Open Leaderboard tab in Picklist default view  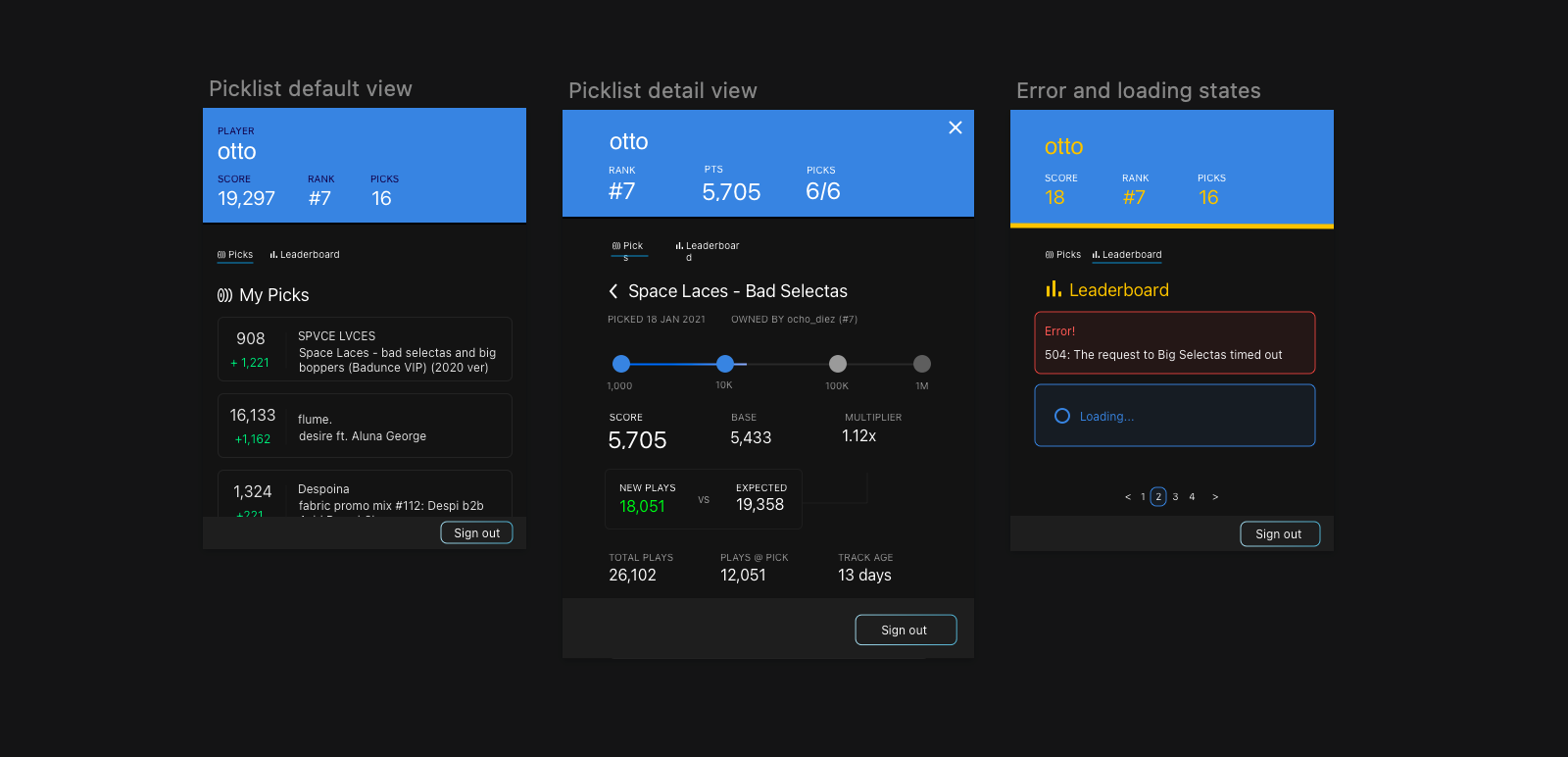(x=305, y=255)
